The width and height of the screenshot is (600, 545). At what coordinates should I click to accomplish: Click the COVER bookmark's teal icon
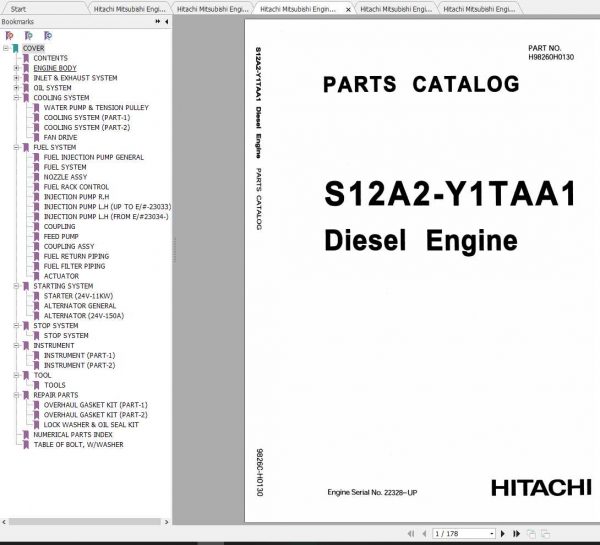tap(15, 48)
